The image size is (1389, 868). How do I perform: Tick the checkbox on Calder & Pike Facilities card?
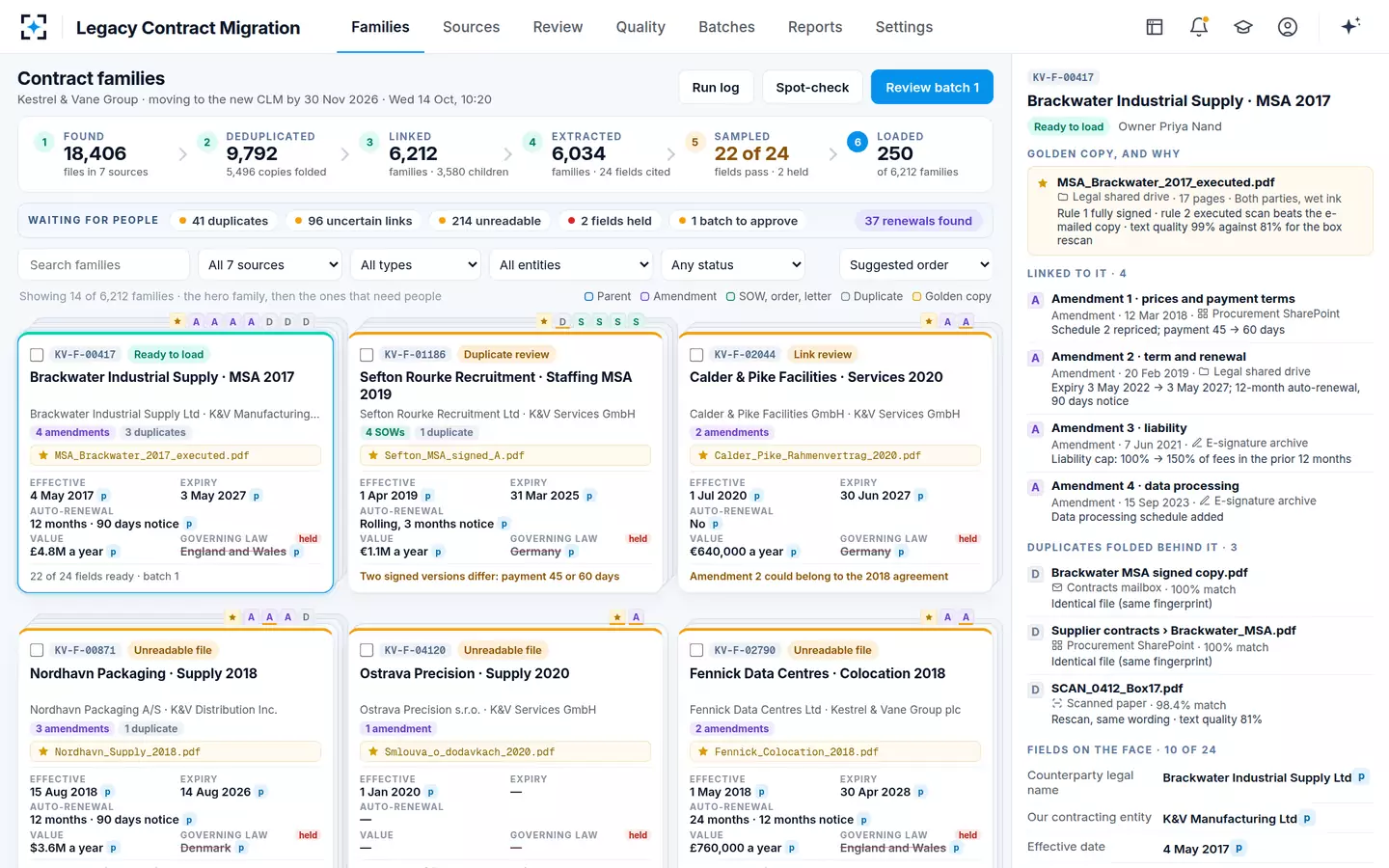(x=696, y=355)
